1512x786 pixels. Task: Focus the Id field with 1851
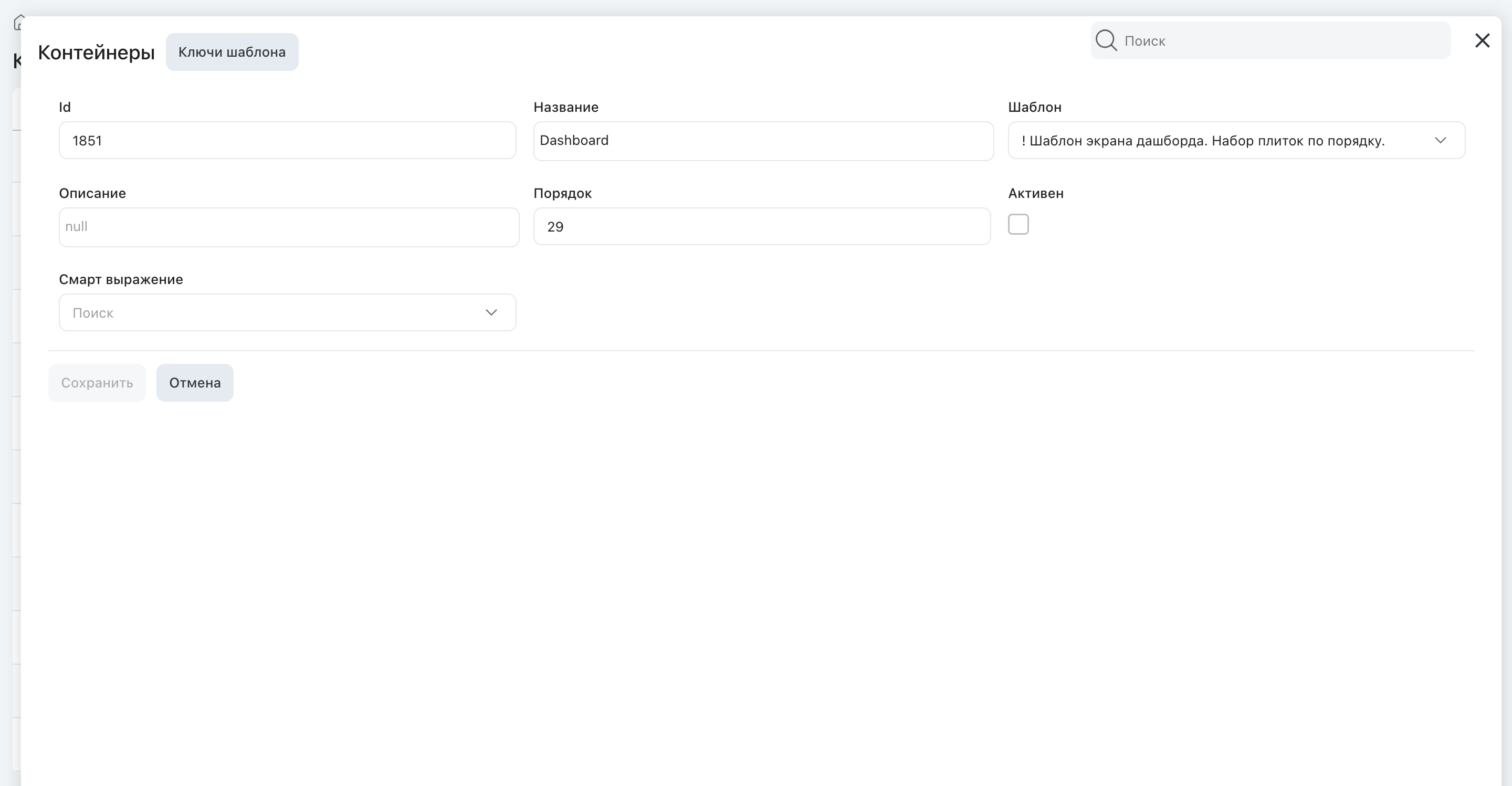tap(288, 140)
